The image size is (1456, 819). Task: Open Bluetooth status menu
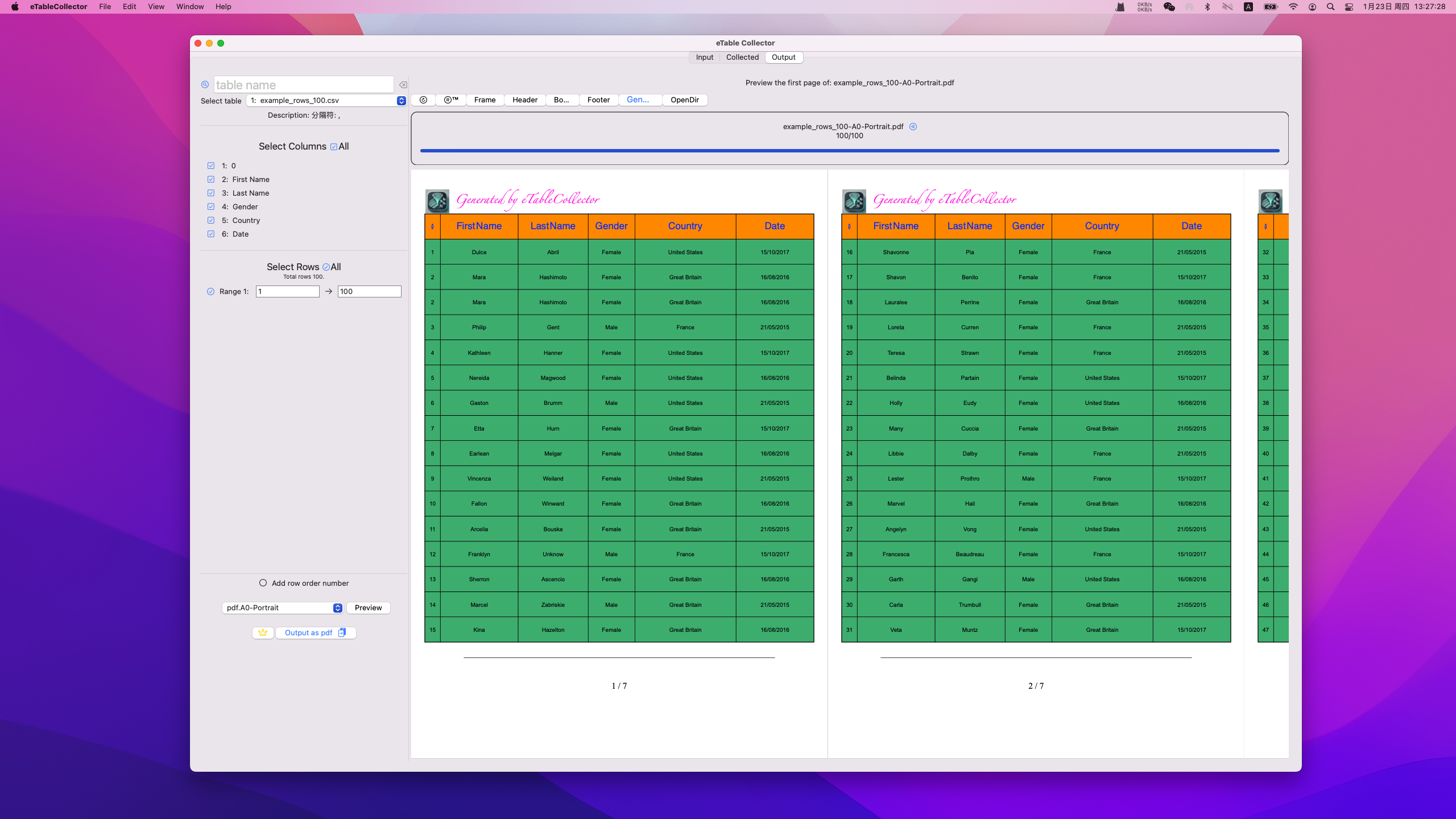[1207, 7]
